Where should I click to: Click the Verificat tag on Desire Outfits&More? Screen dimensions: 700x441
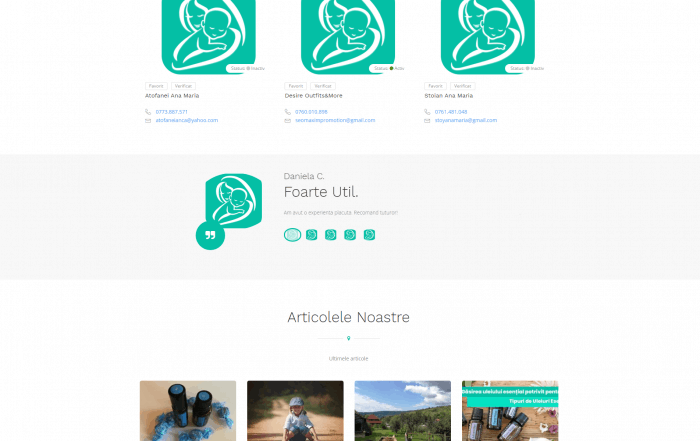tap(323, 86)
